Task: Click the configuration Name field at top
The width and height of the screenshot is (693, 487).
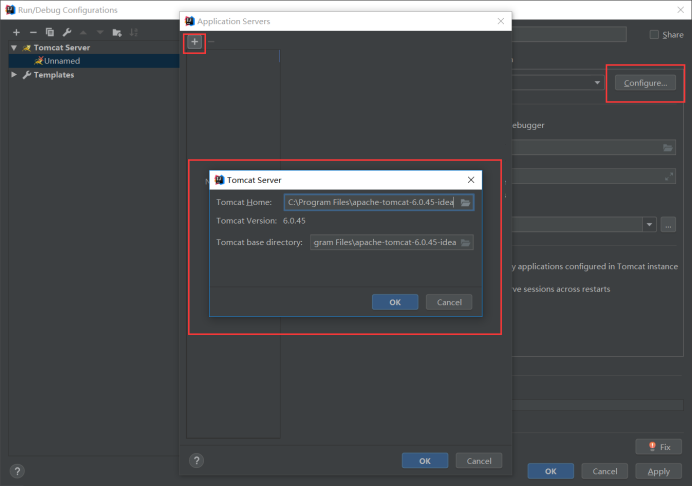Action: click(x=569, y=34)
